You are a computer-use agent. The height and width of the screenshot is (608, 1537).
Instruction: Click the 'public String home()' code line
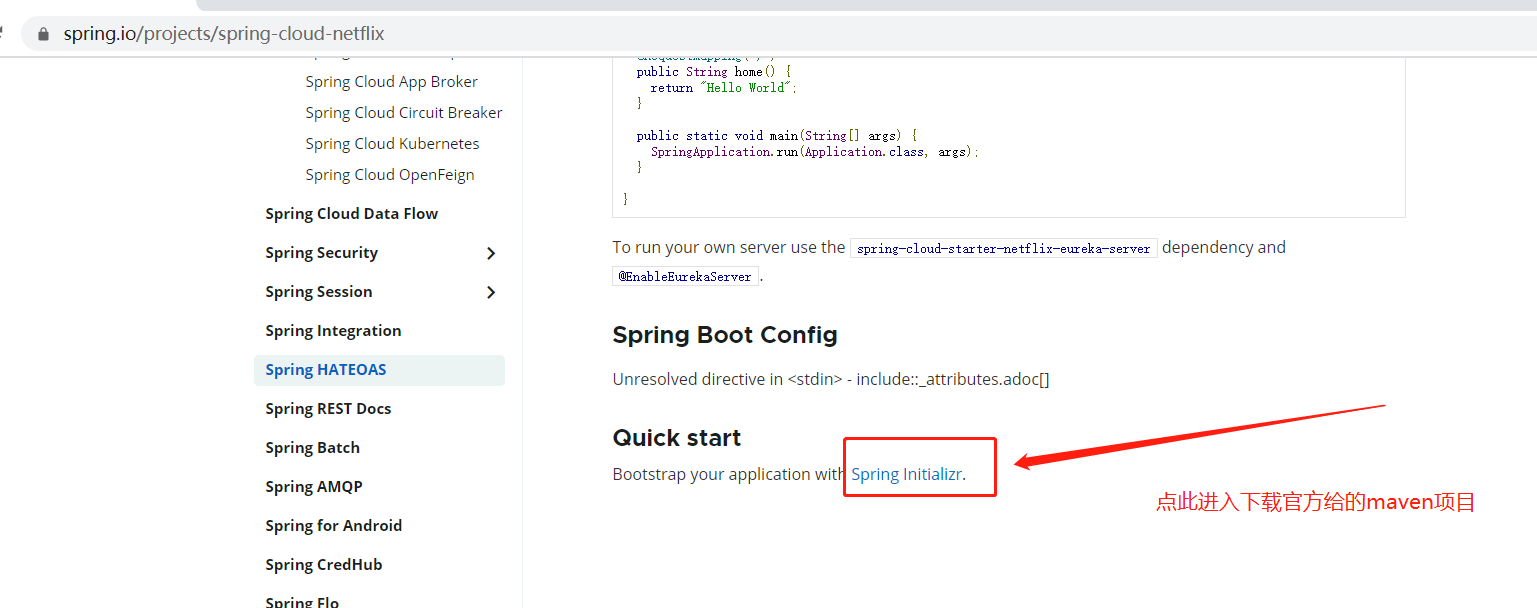point(713,72)
